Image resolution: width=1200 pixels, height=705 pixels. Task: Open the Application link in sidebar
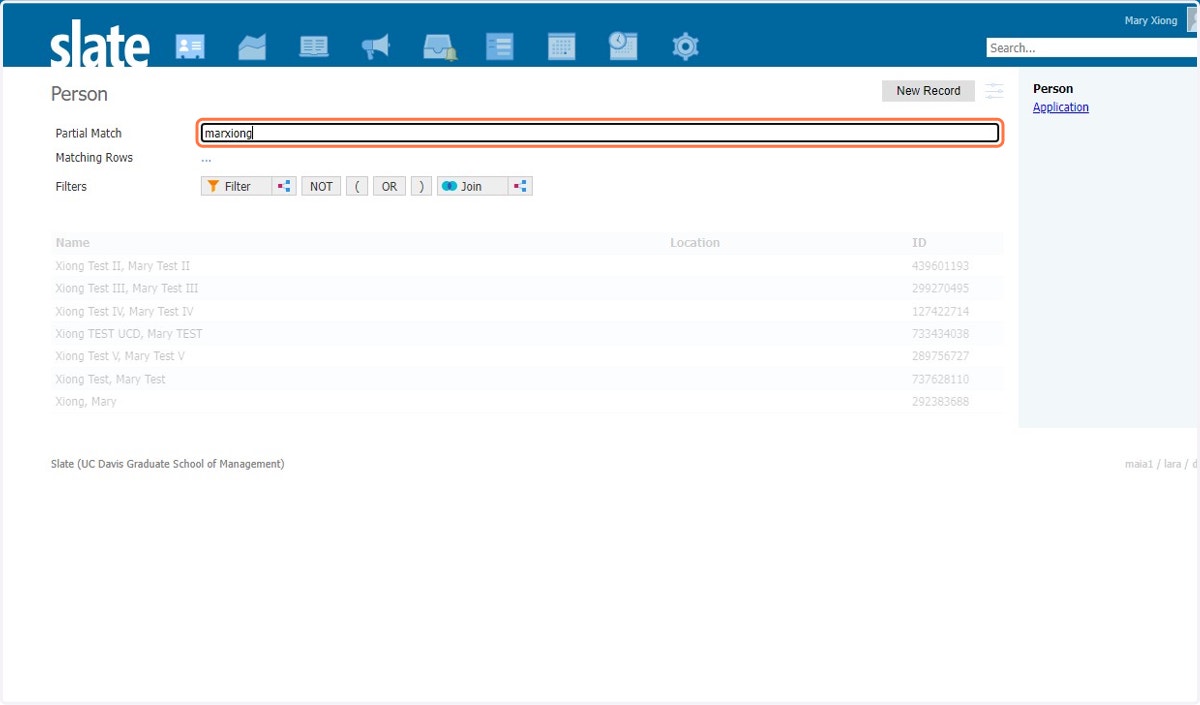point(1061,107)
